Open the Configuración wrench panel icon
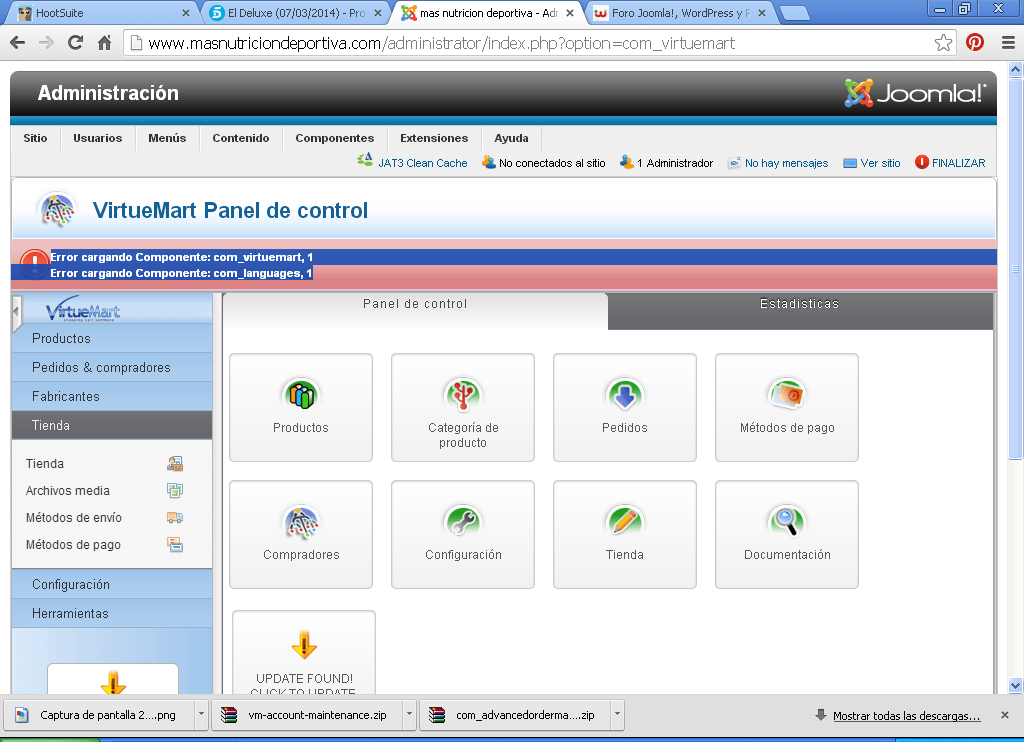Viewport: 1024px width, 742px height. coord(463,534)
